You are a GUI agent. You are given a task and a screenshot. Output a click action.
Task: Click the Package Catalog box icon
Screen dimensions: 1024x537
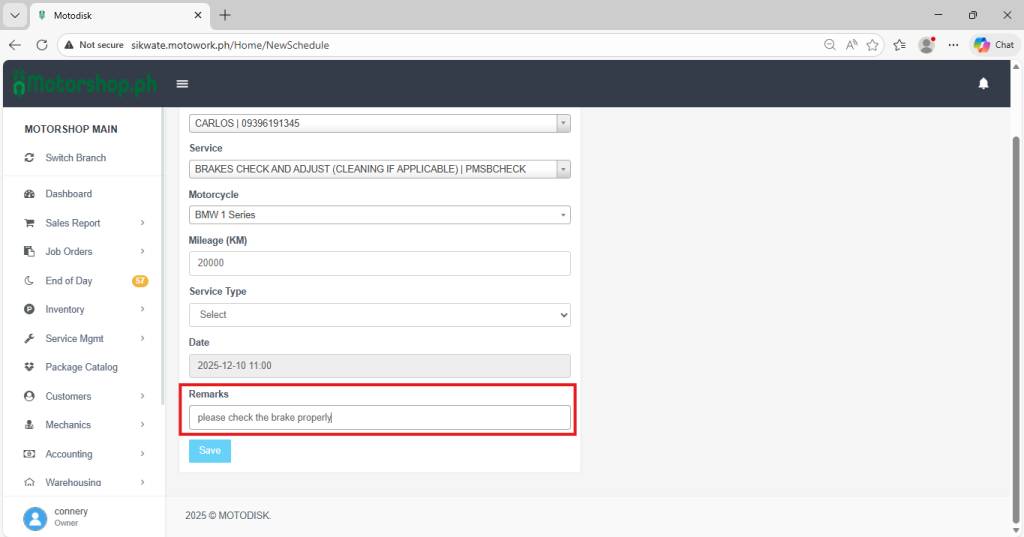point(29,367)
